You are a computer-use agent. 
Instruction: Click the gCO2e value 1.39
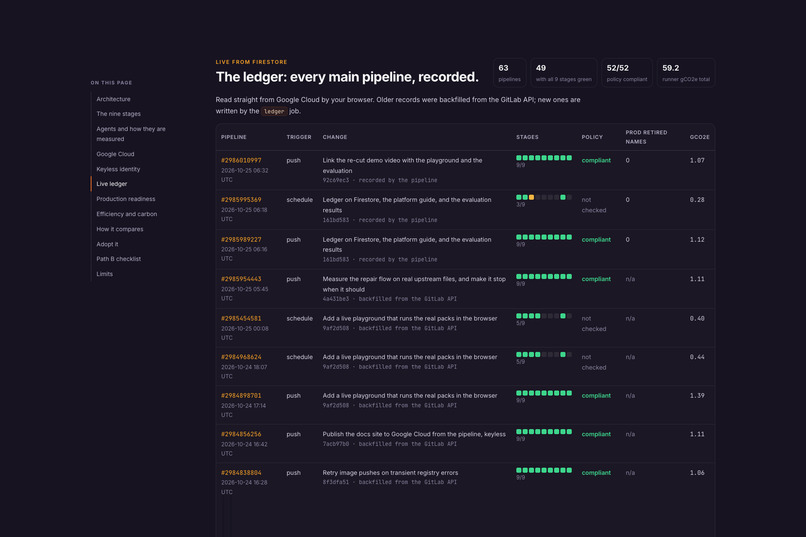697,396
